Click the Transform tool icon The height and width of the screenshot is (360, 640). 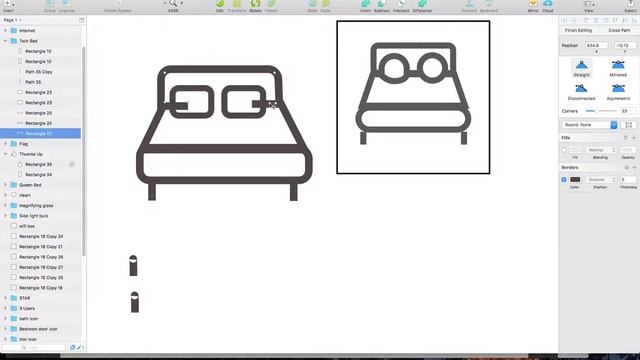(237, 5)
